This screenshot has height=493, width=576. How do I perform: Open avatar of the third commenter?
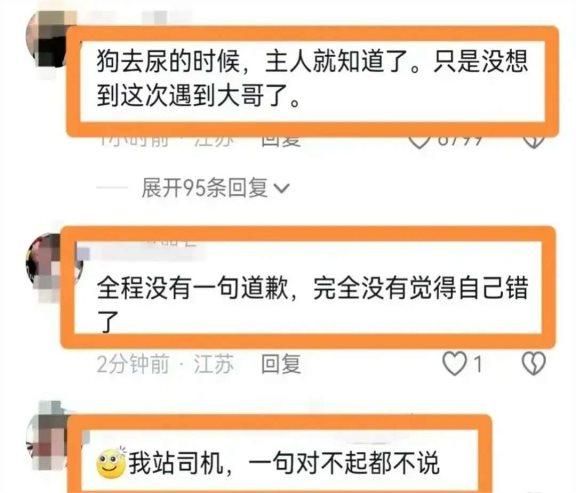pos(48,437)
